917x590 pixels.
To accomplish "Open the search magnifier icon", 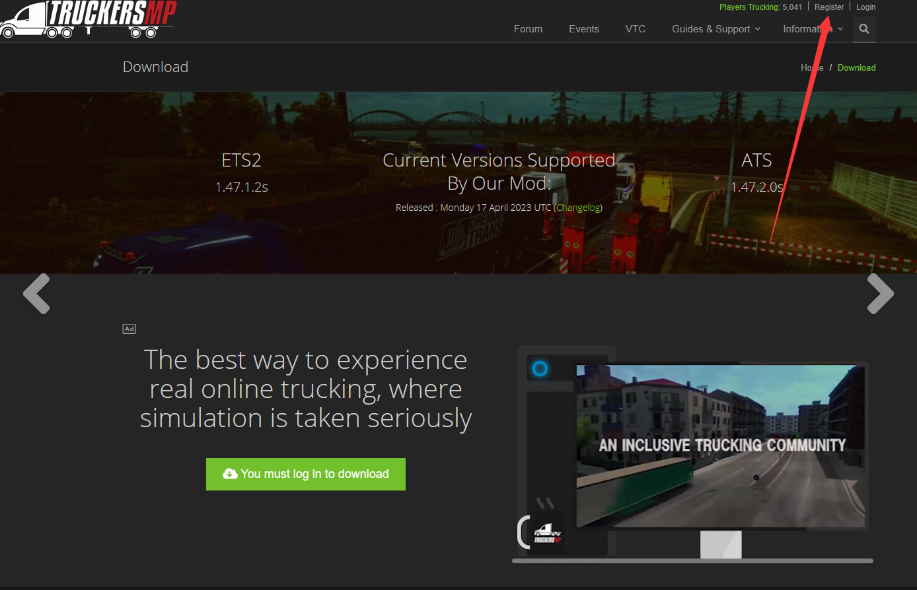I will pos(864,29).
